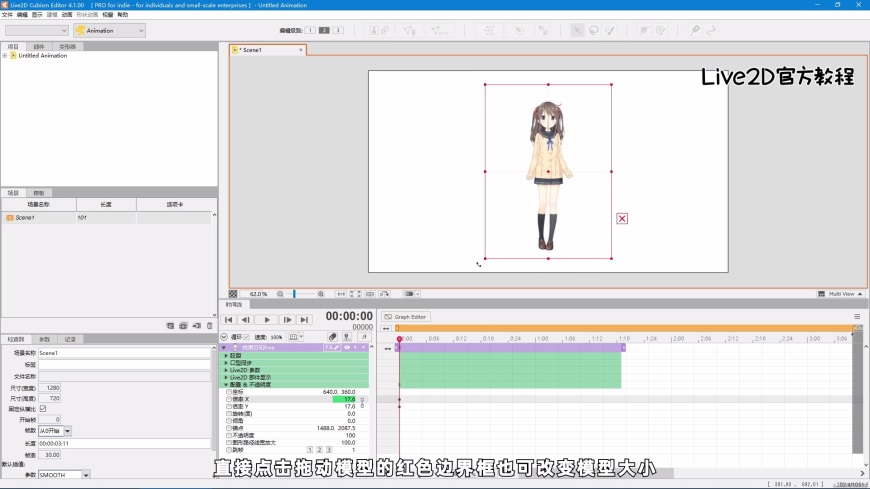
Task: Jump to the last frame
Action: [x=304, y=320]
